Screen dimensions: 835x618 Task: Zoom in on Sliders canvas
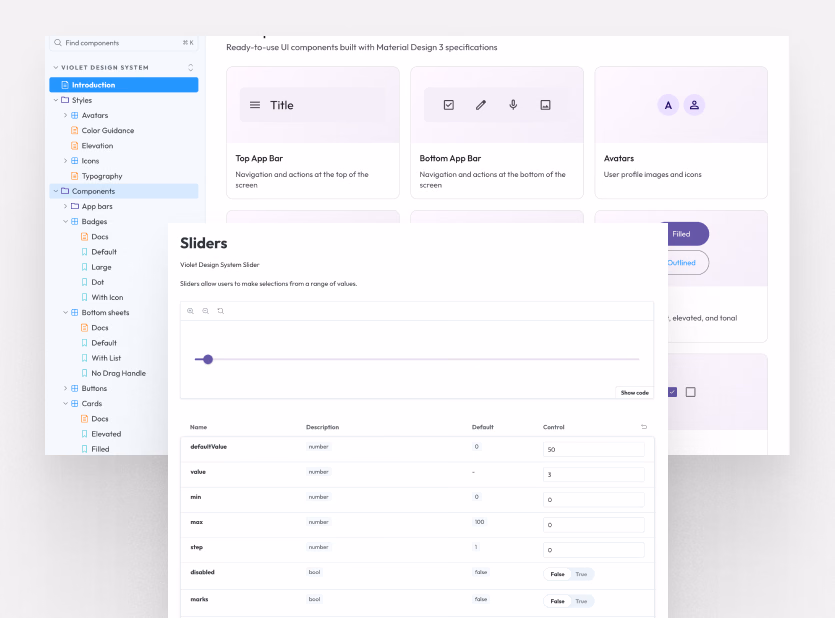click(190, 311)
